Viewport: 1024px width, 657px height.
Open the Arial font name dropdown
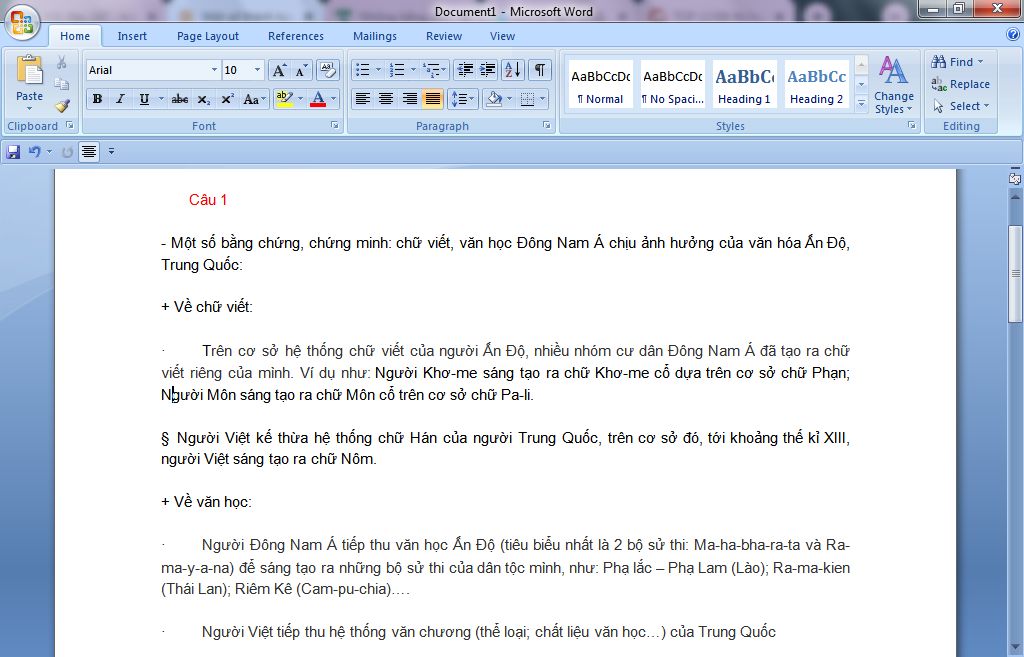click(x=214, y=70)
